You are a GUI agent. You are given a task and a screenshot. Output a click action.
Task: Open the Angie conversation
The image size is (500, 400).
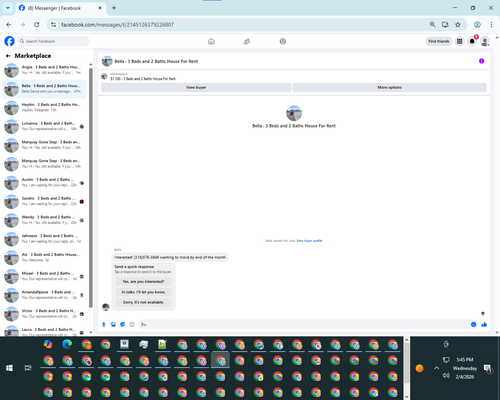(44, 70)
